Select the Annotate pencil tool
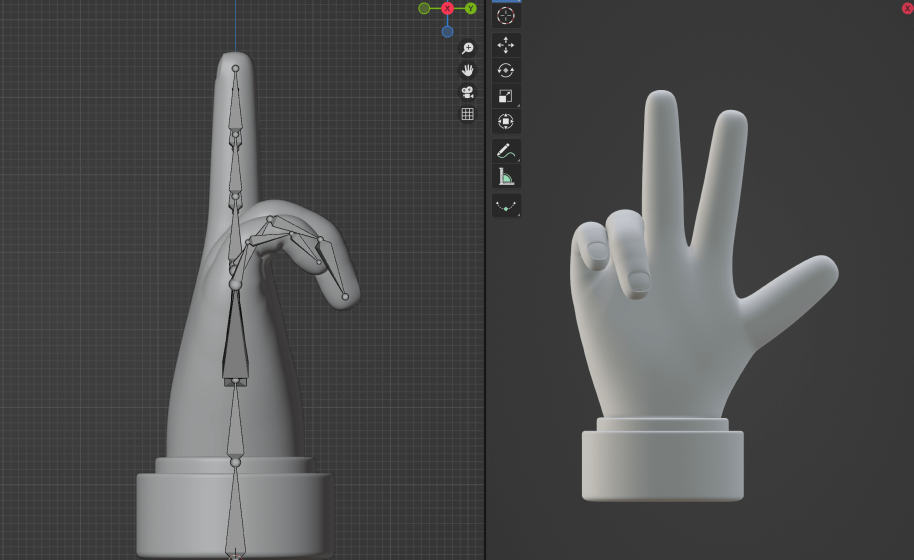Viewport: 914px width, 560px height. click(x=505, y=151)
